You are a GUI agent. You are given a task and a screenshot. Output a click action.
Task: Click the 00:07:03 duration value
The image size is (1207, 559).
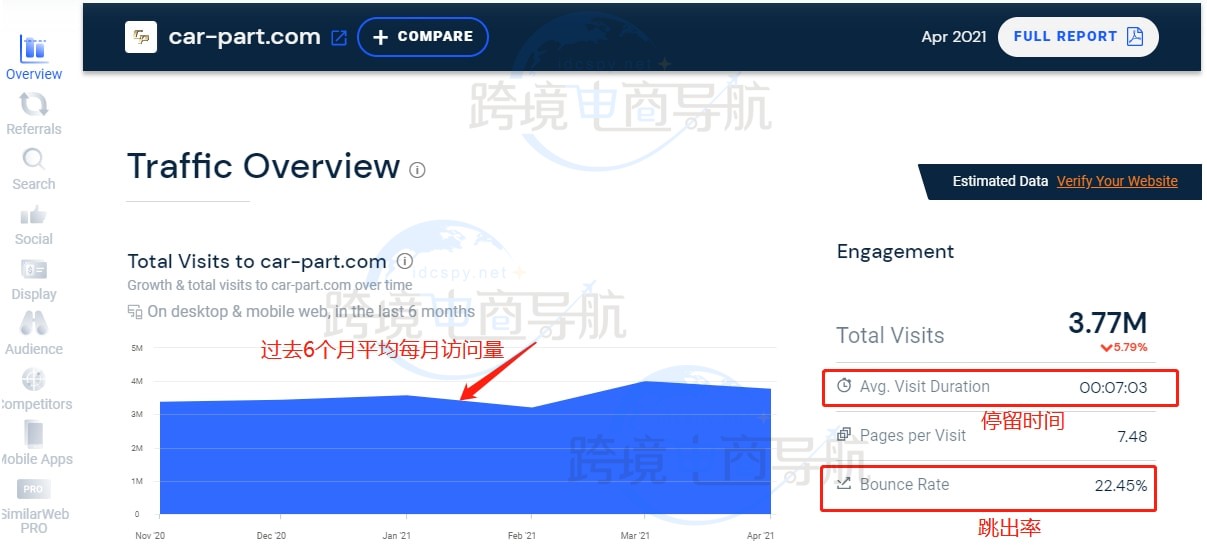click(x=1113, y=387)
